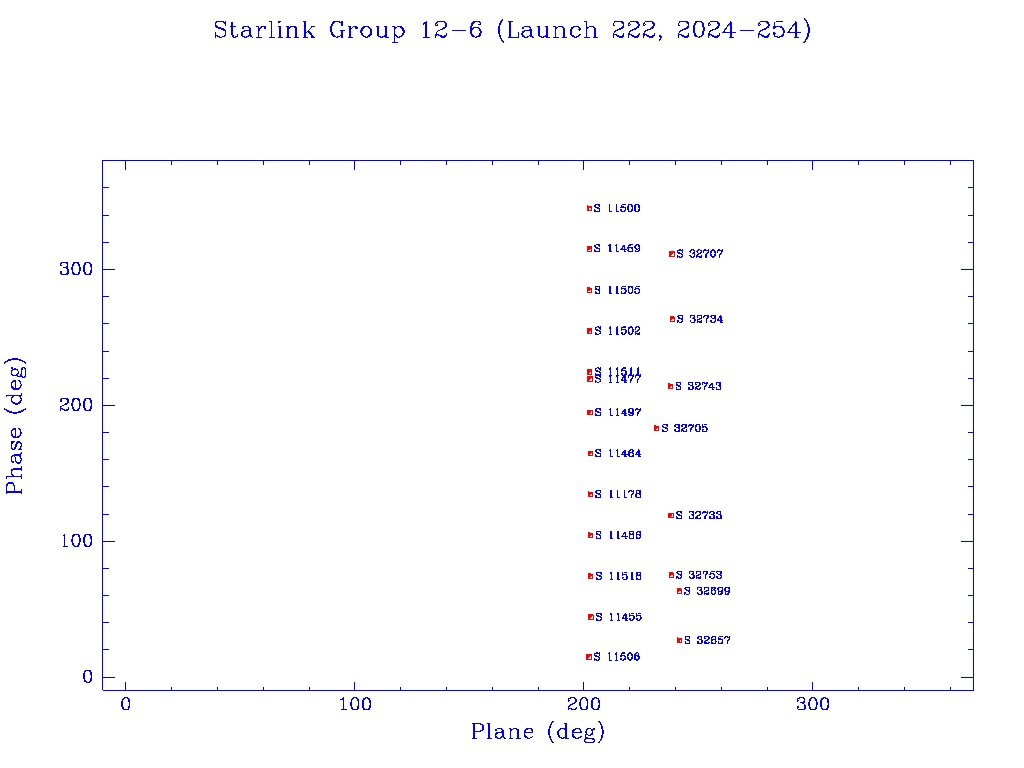This screenshot has height=768, width=1024.
Task: Select the S 11502 satellite label
Action: coord(618,331)
